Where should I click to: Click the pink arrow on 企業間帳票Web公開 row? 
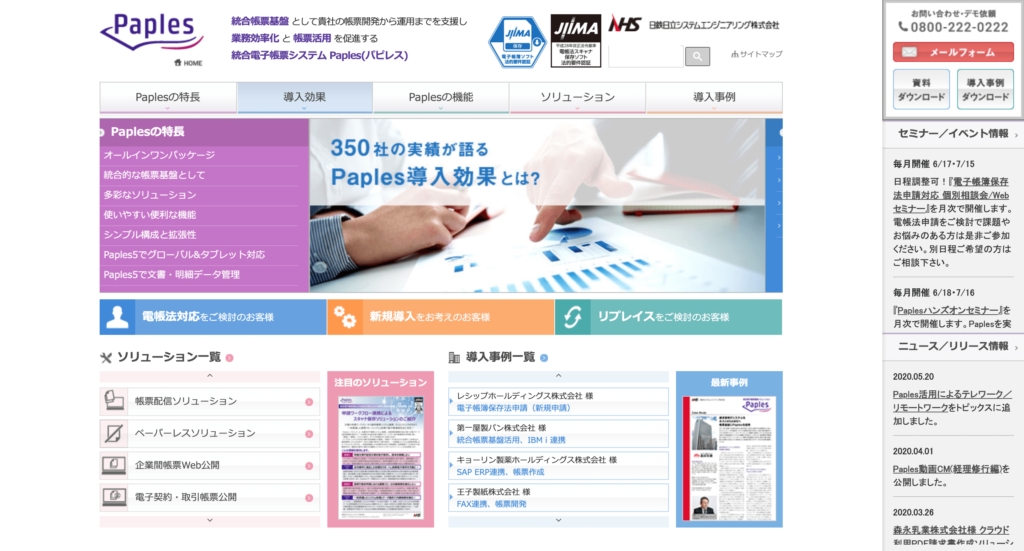click(x=309, y=465)
